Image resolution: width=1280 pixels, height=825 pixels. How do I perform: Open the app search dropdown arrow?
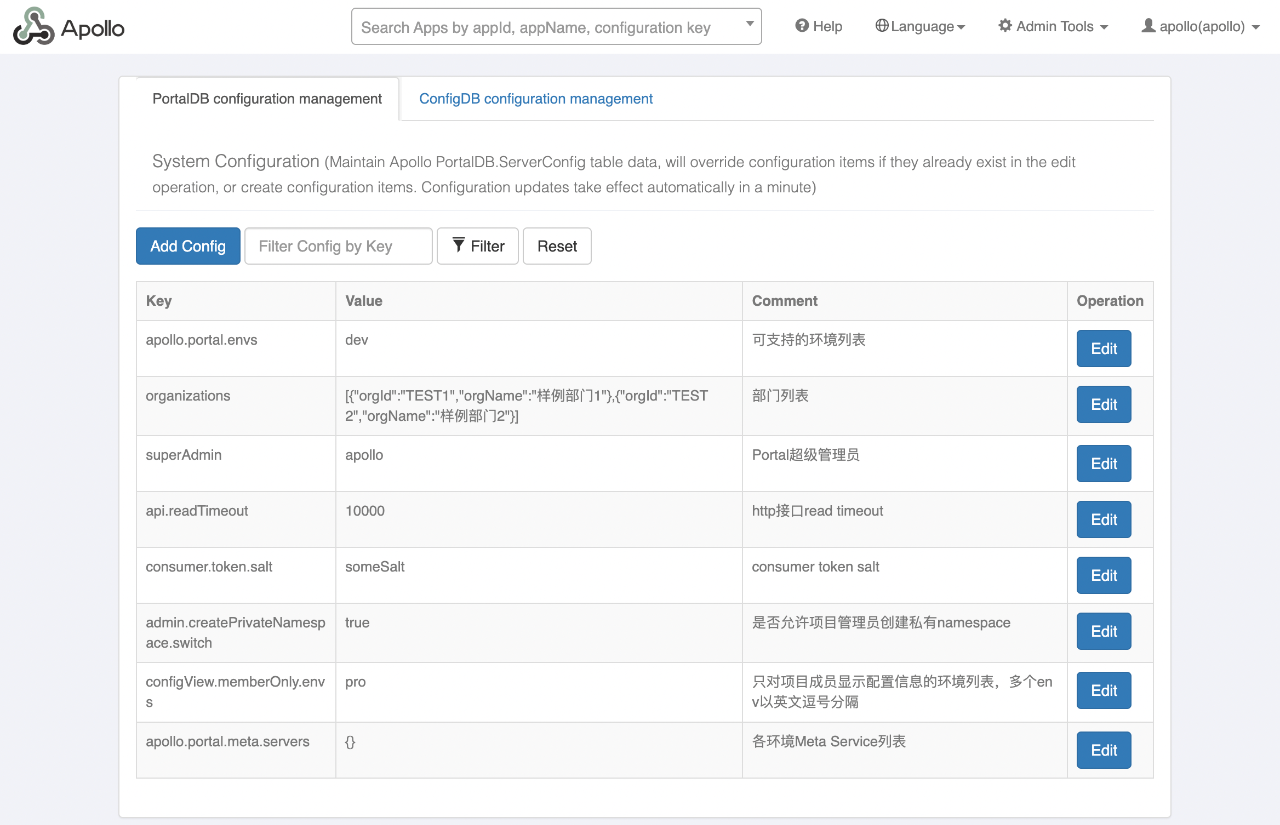pyautogui.click(x=750, y=25)
